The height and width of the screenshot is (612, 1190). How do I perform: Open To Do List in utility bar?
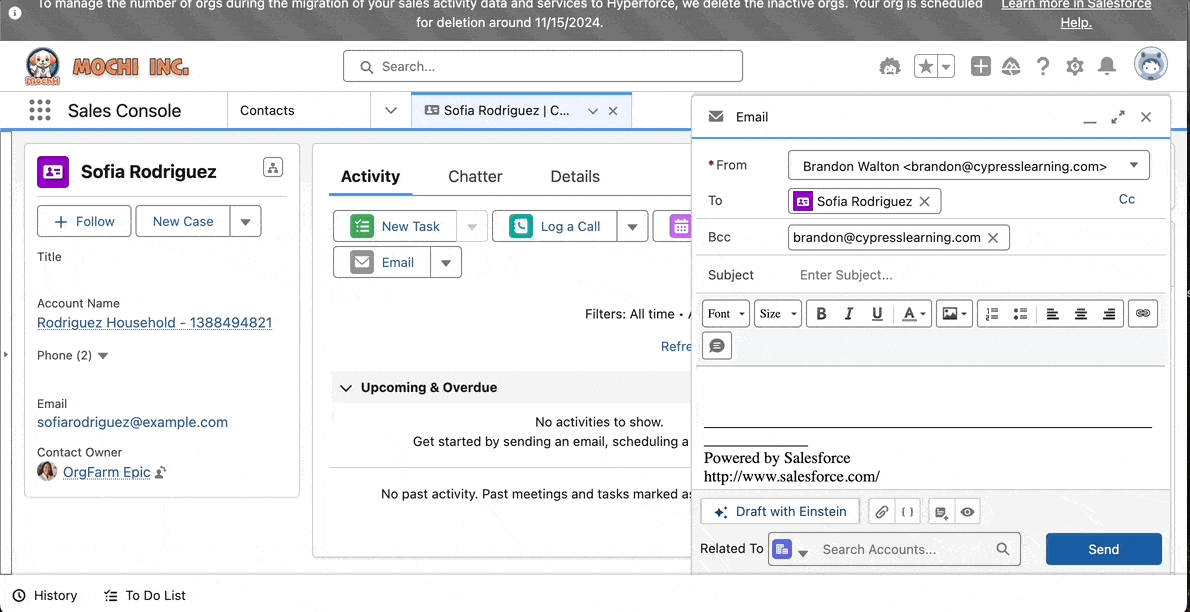click(x=144, y=595)
